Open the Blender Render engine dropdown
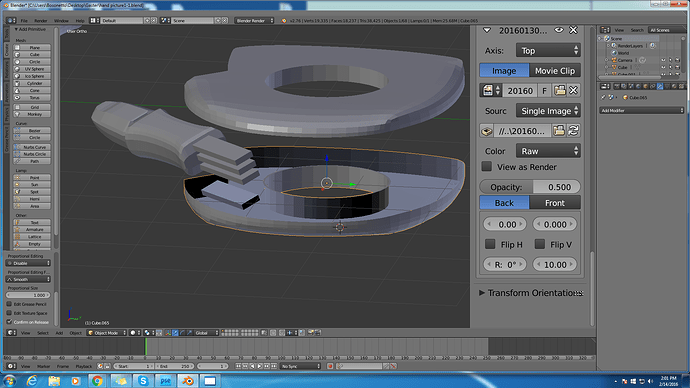The width and height of the screenshot is (690, 388). (x=254, y=21)
